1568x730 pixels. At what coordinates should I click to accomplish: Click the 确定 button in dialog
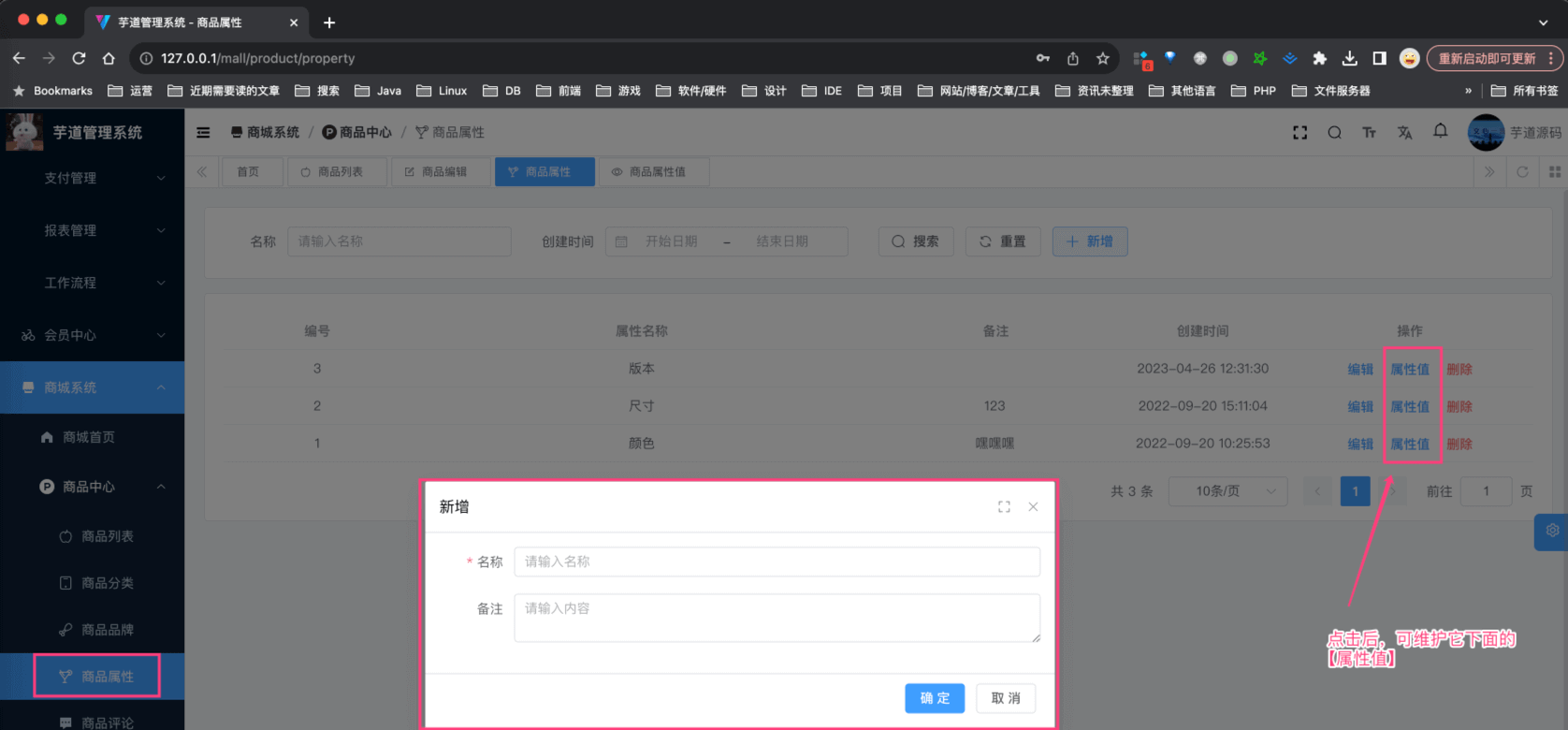934,698
